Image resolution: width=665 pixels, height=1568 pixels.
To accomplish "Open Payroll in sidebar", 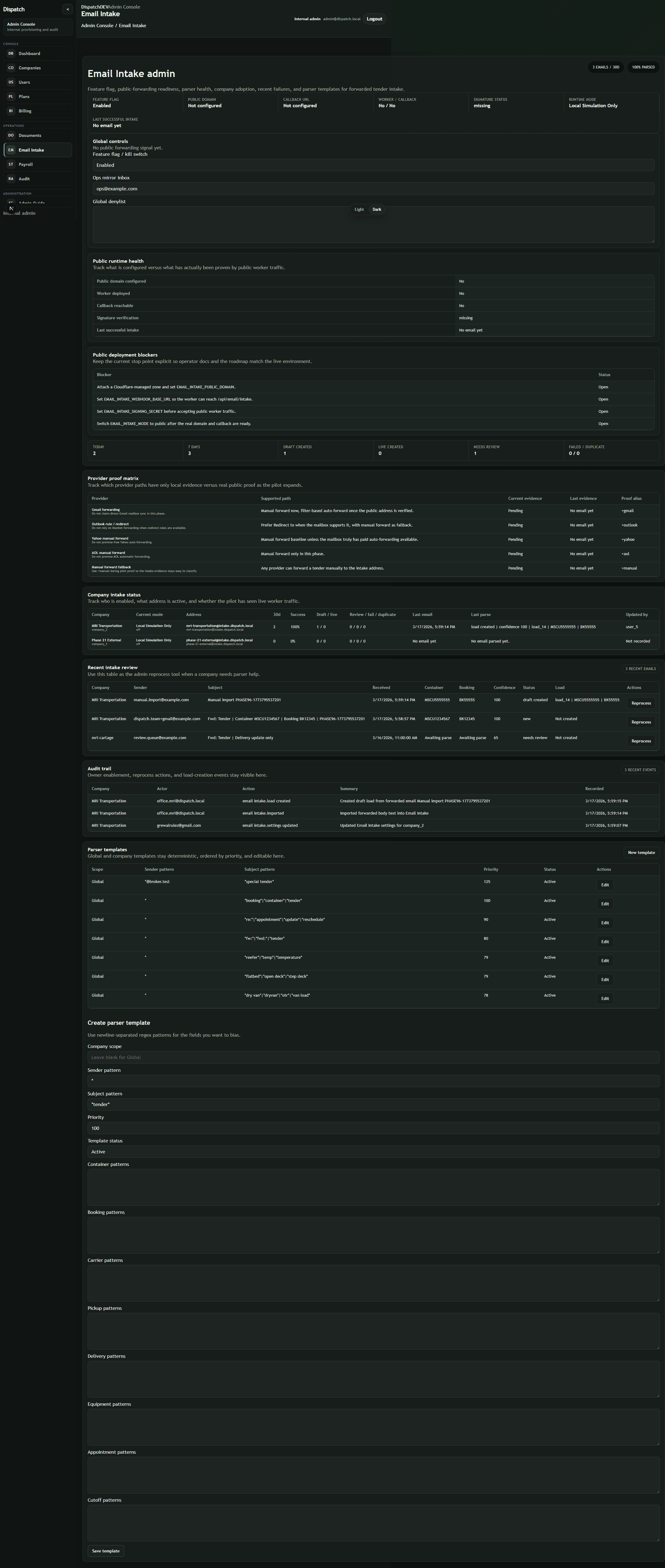I will (x=38, y=164).
